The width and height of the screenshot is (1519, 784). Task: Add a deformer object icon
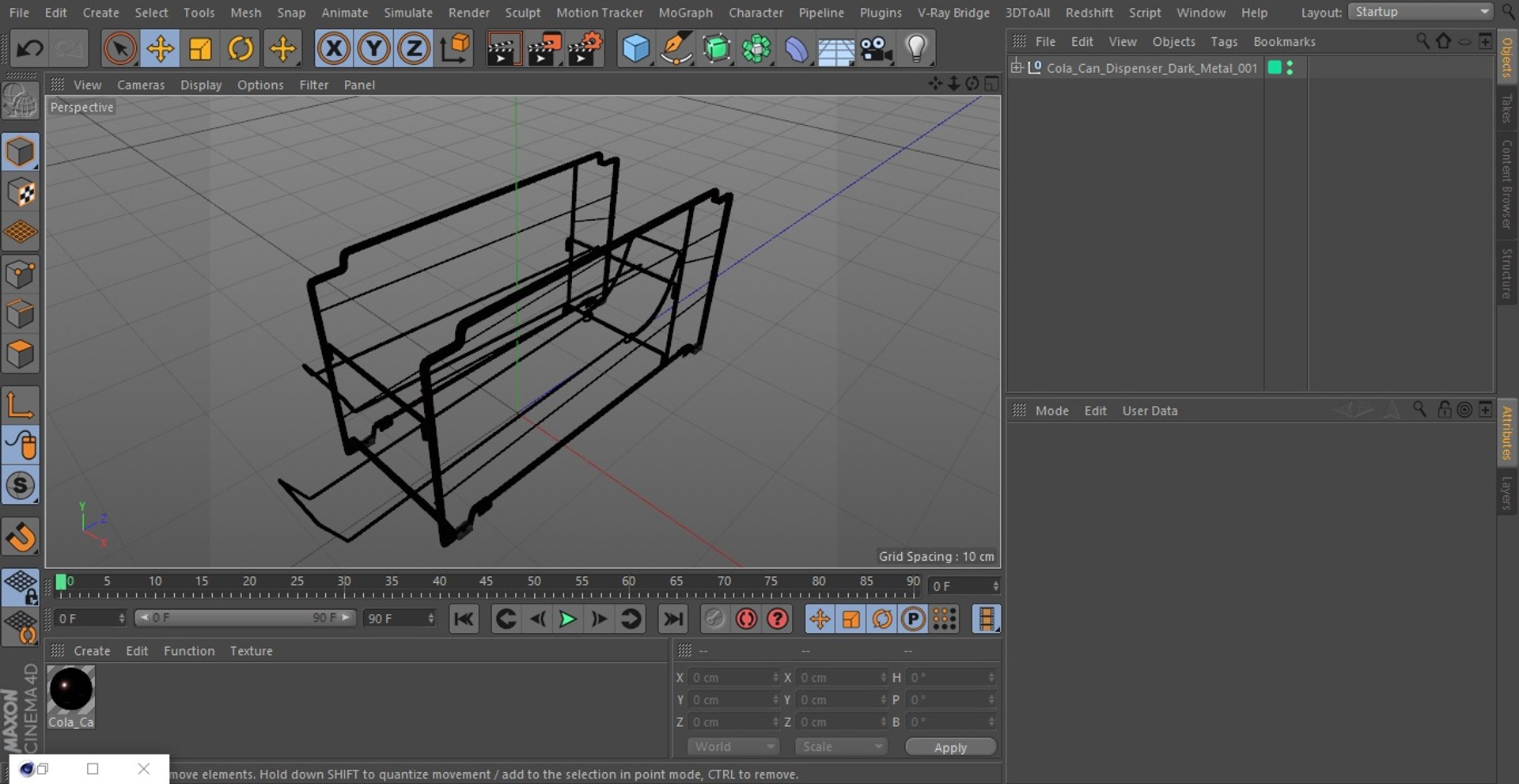(796, 49)
